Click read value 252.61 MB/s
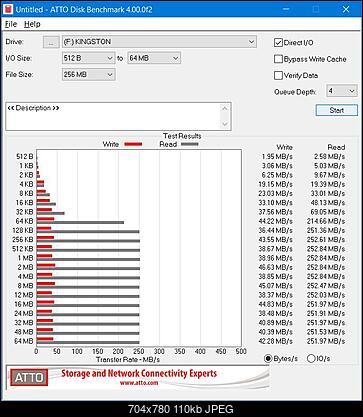 tap(326, 240)
